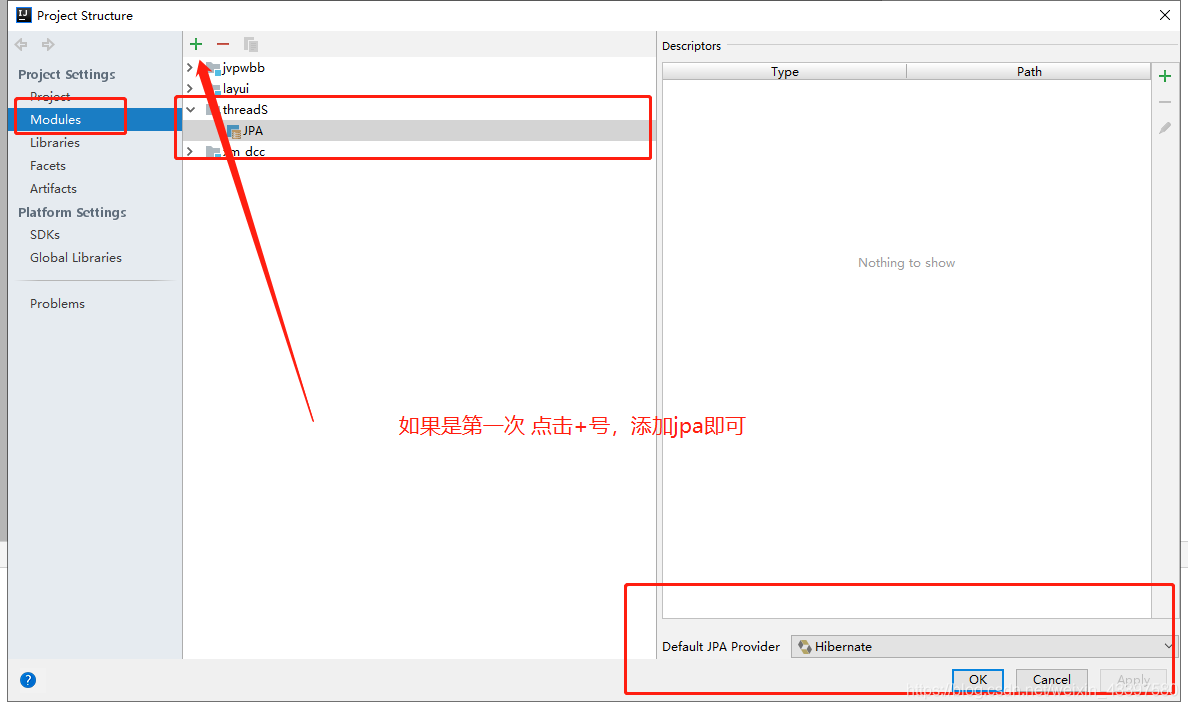Open the Project settings page
This screenshot has height=709, width=1188.
point(50,96)
